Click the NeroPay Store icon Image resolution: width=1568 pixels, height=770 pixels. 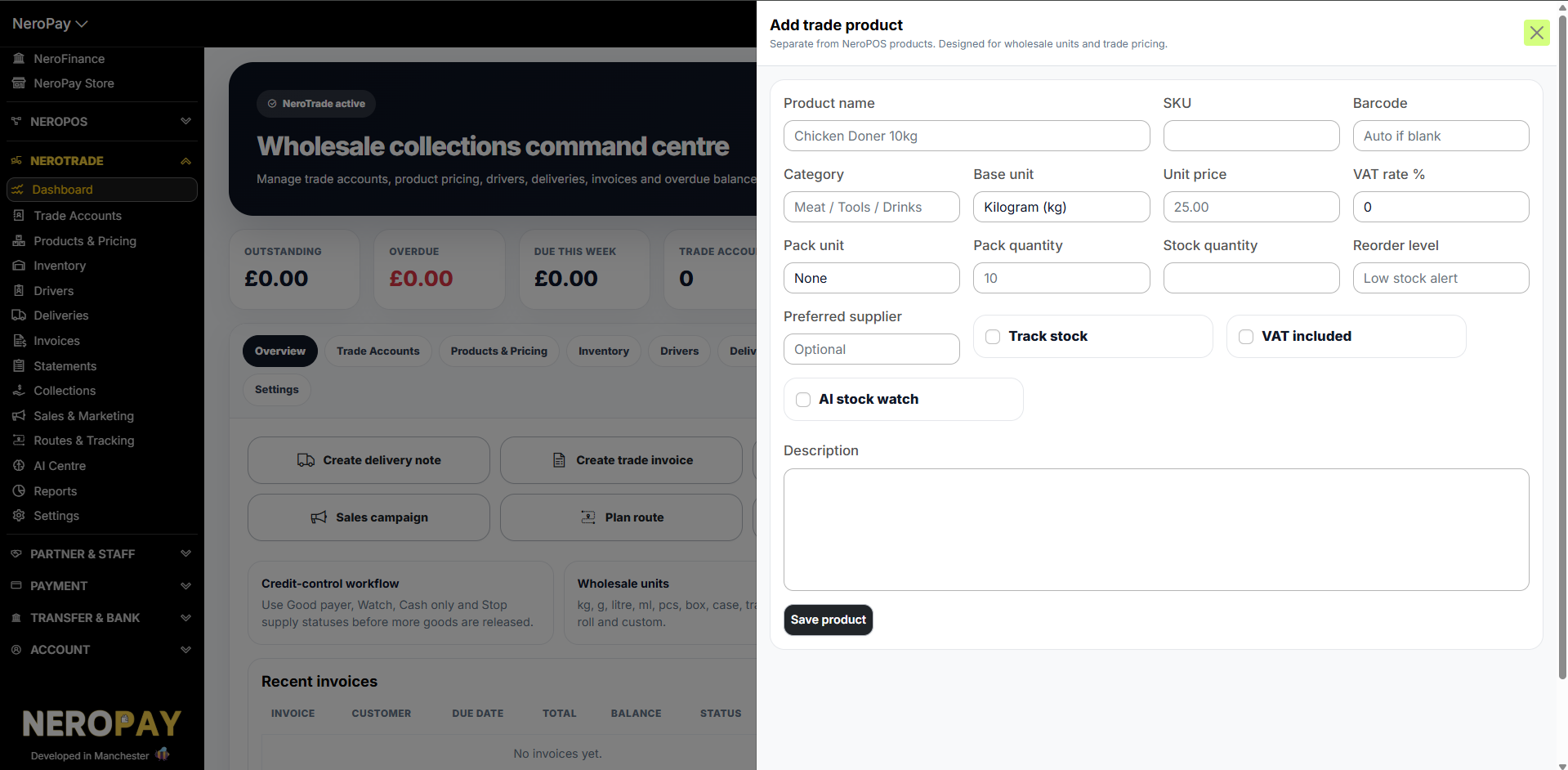[x=19, y=83]
